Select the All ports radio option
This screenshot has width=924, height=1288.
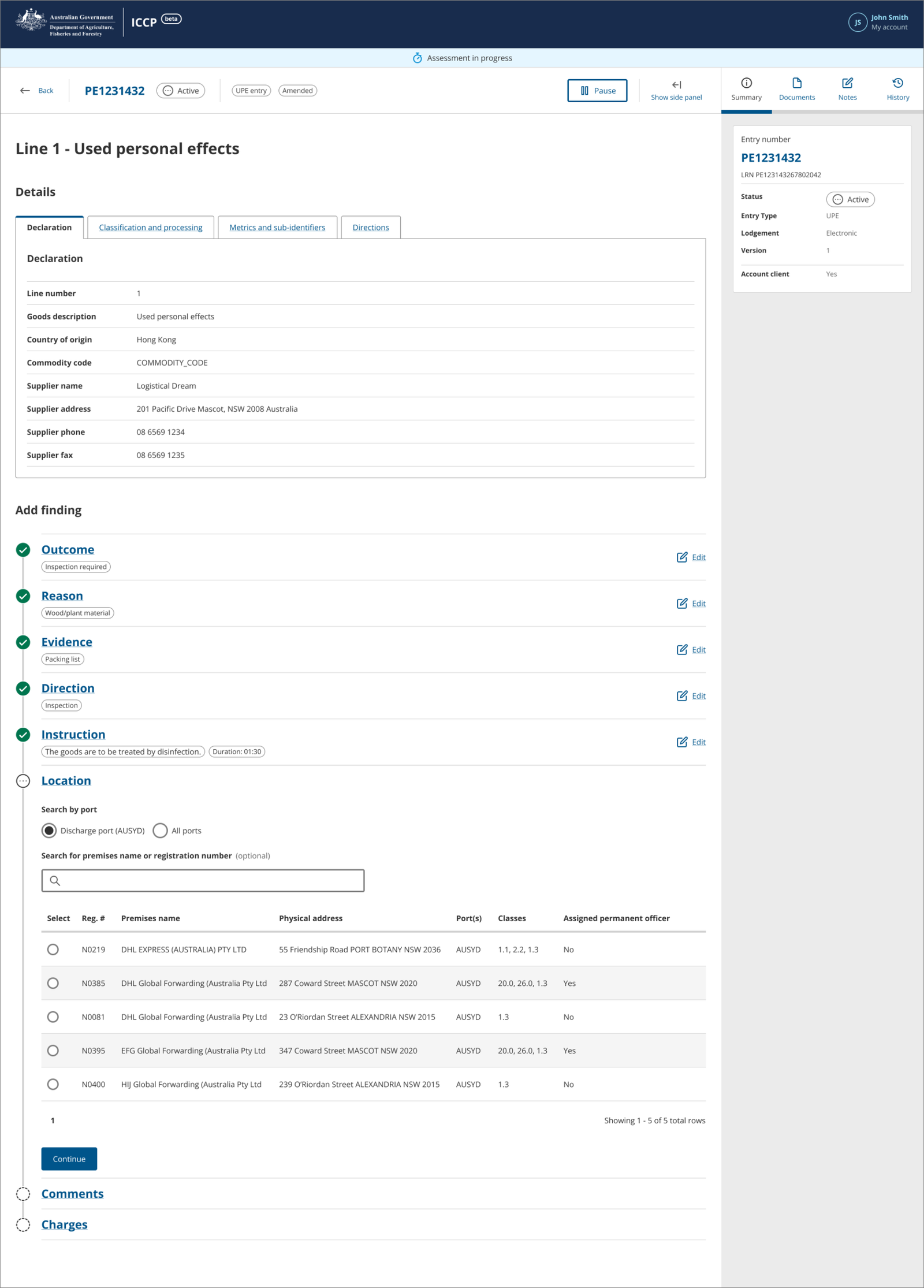(x=160, y=831)
